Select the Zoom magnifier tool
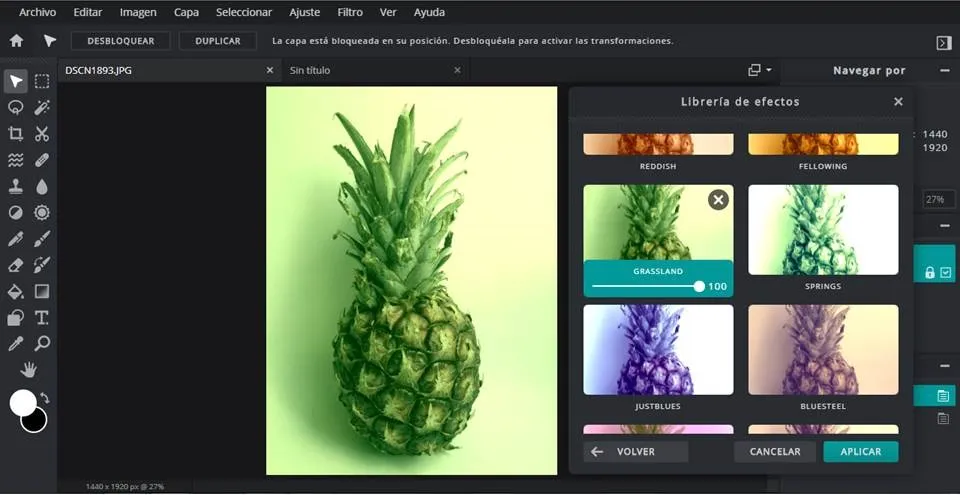Screen dimensions: 960x495 point(42,344)
